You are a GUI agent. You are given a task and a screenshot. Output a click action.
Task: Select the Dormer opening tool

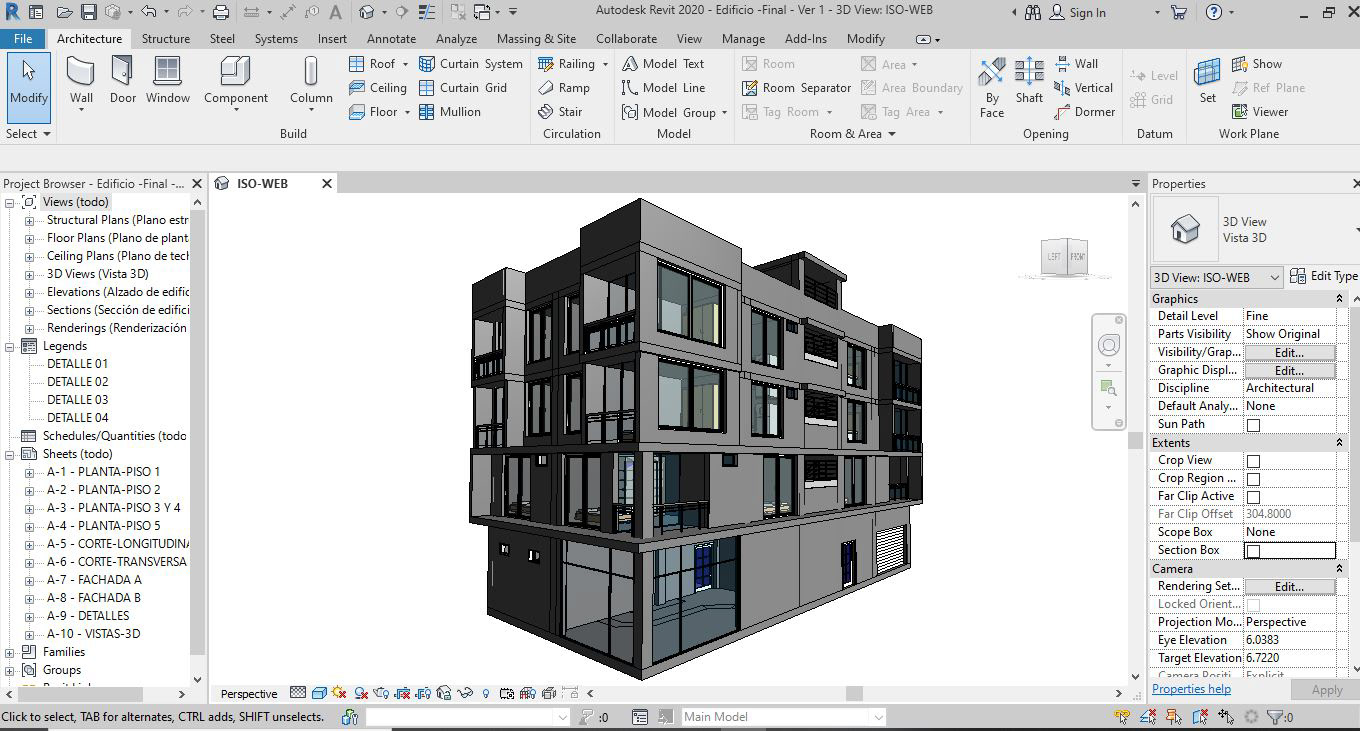tap(1084, 112)
